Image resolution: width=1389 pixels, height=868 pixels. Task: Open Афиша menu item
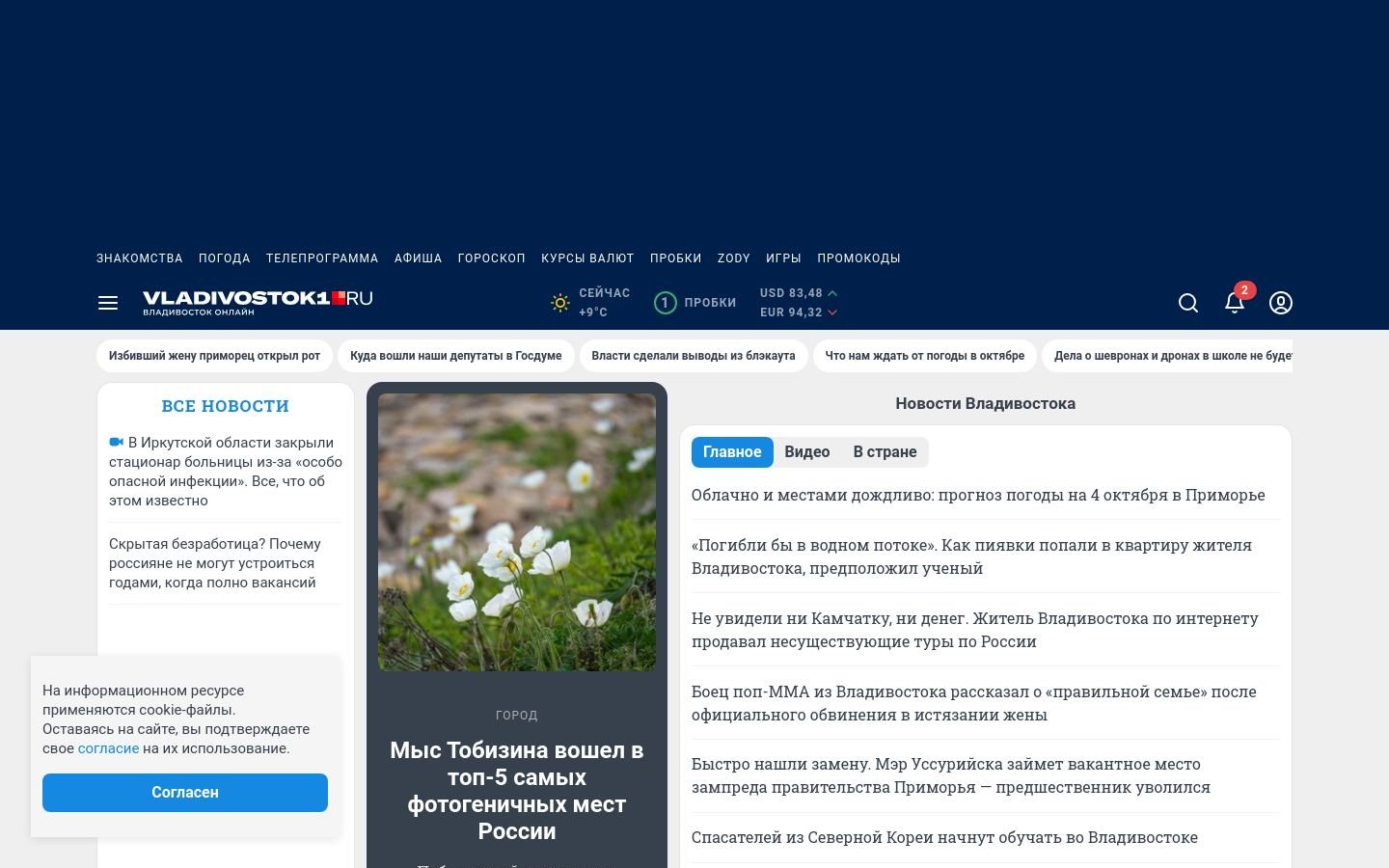tap(419, 258)
